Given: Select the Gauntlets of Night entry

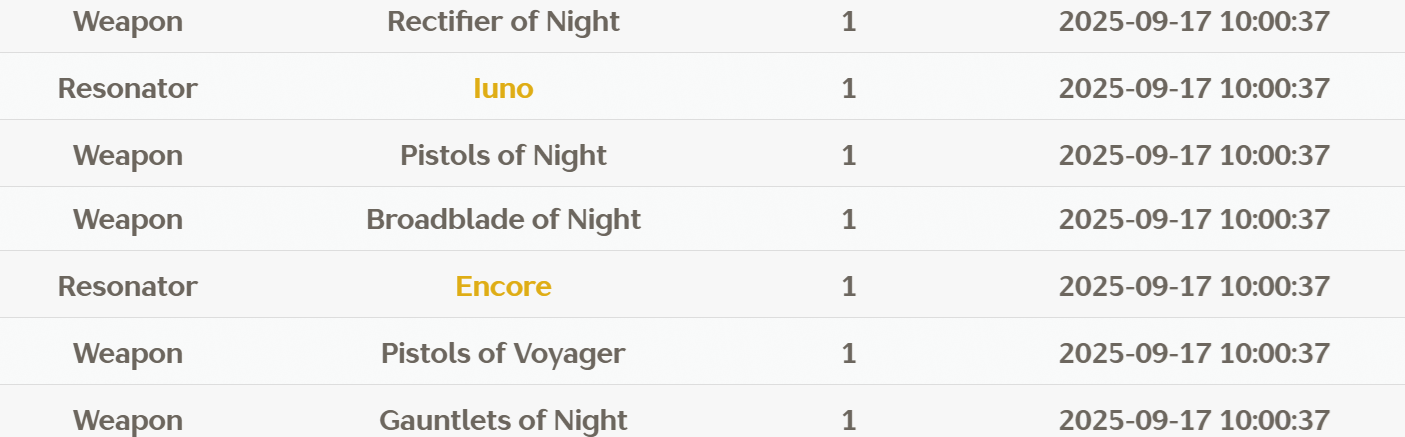Looking at the screenshot, I should tap(503, 420).
